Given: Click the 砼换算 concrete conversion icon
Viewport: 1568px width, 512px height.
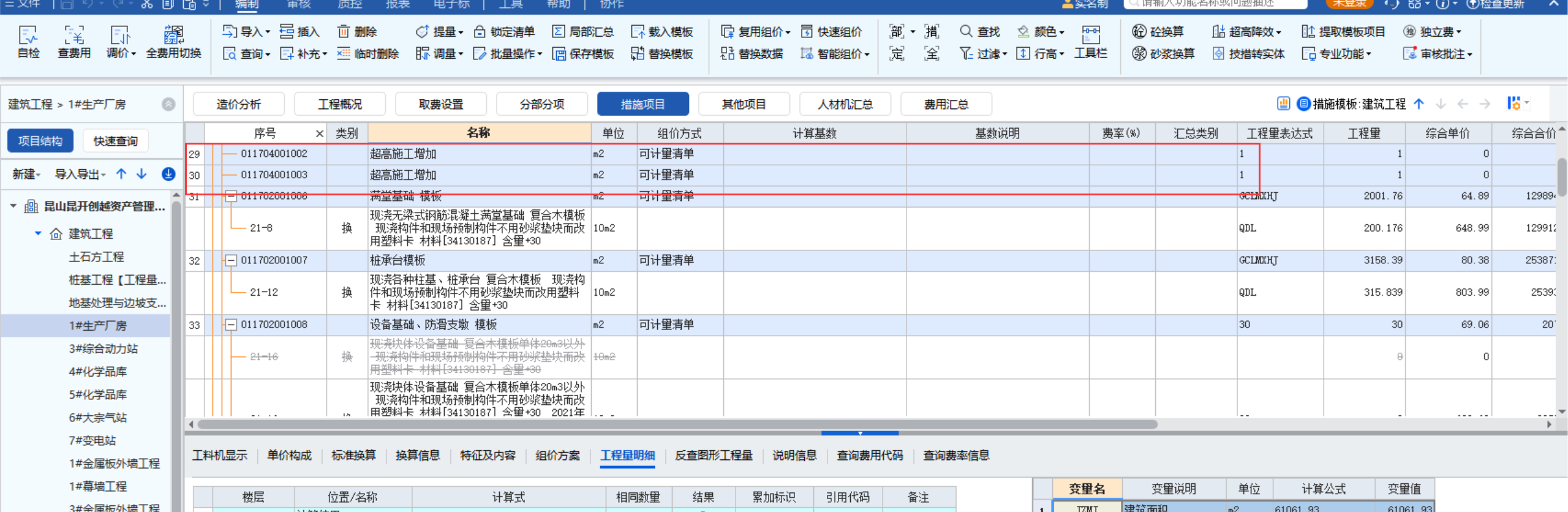Looking at the screenshot, I should [x=1139, y=32].
